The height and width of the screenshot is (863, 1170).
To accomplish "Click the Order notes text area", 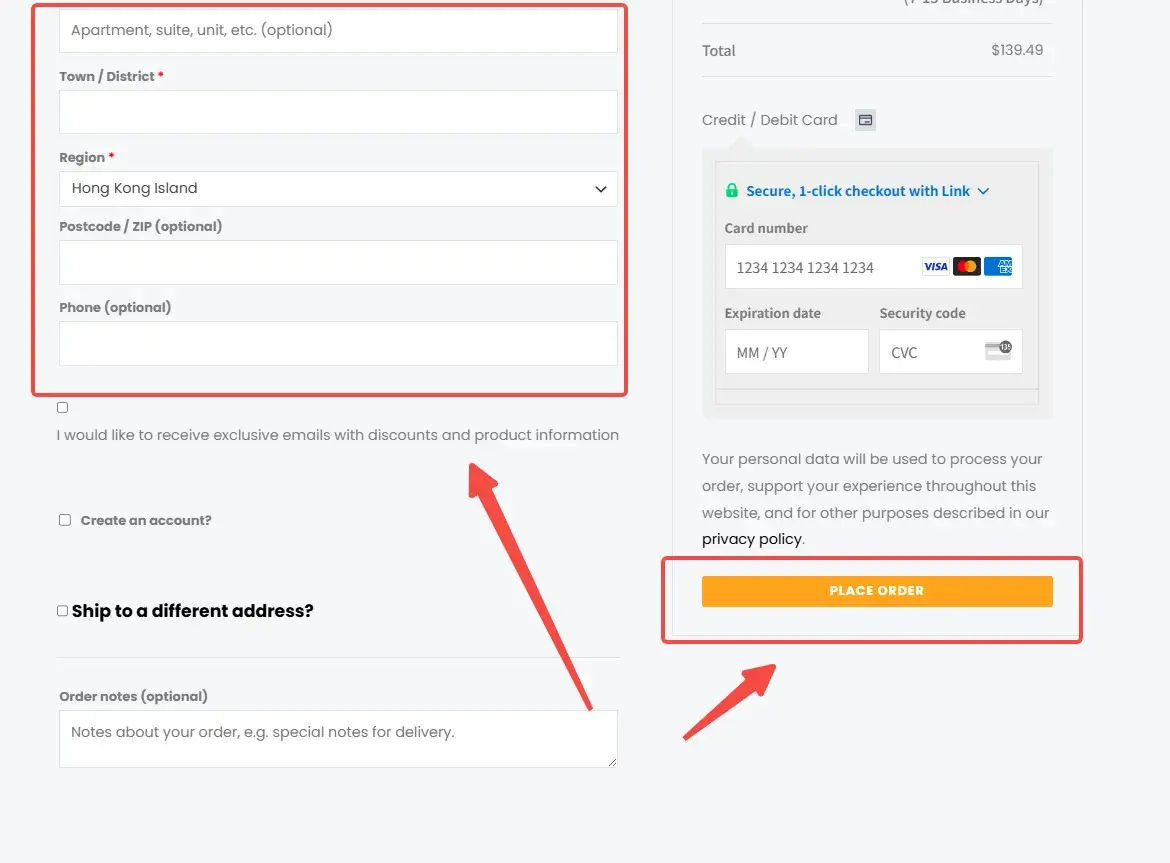I will (x=338, y=738).
